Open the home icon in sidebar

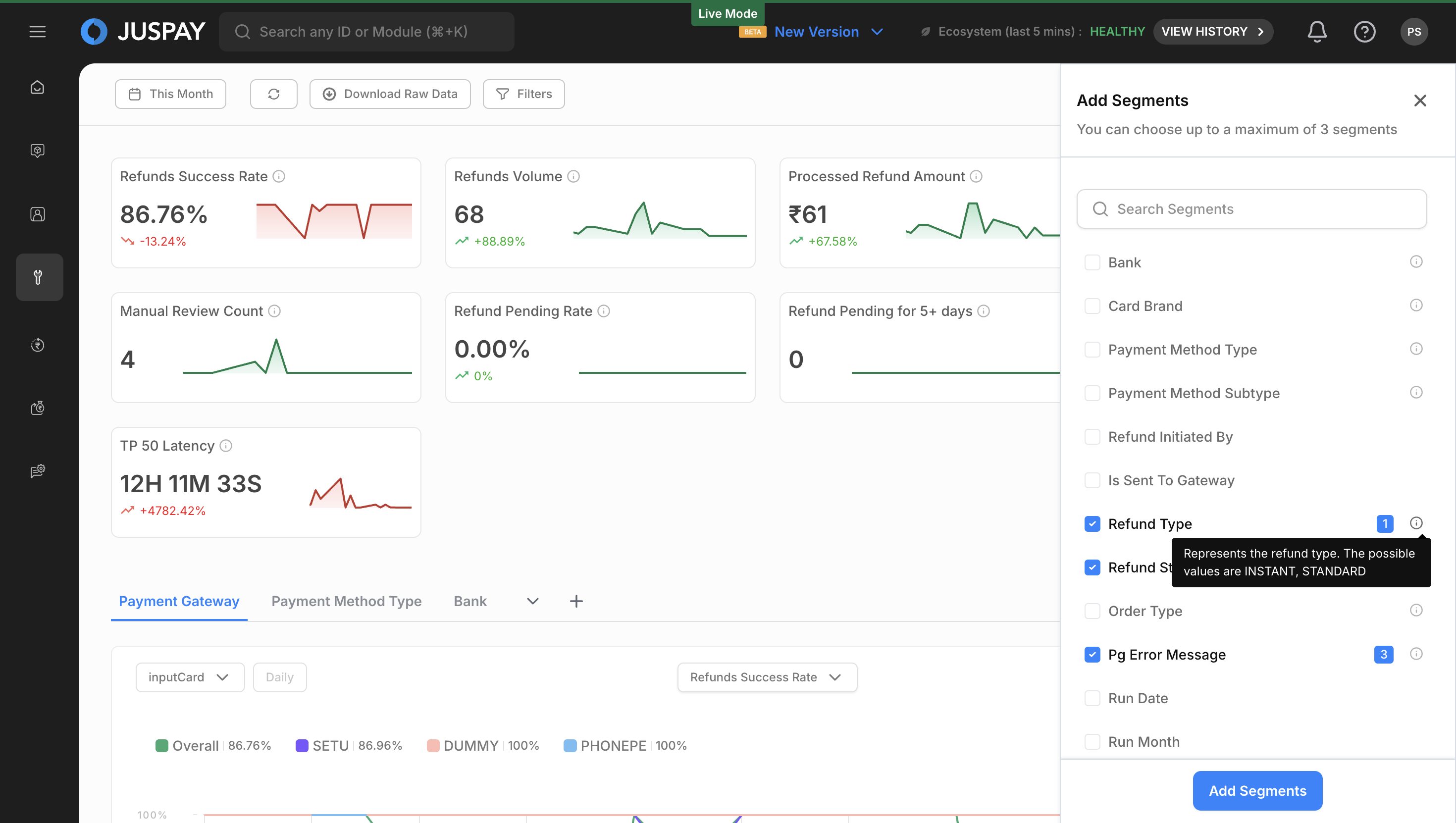[37, 88]
